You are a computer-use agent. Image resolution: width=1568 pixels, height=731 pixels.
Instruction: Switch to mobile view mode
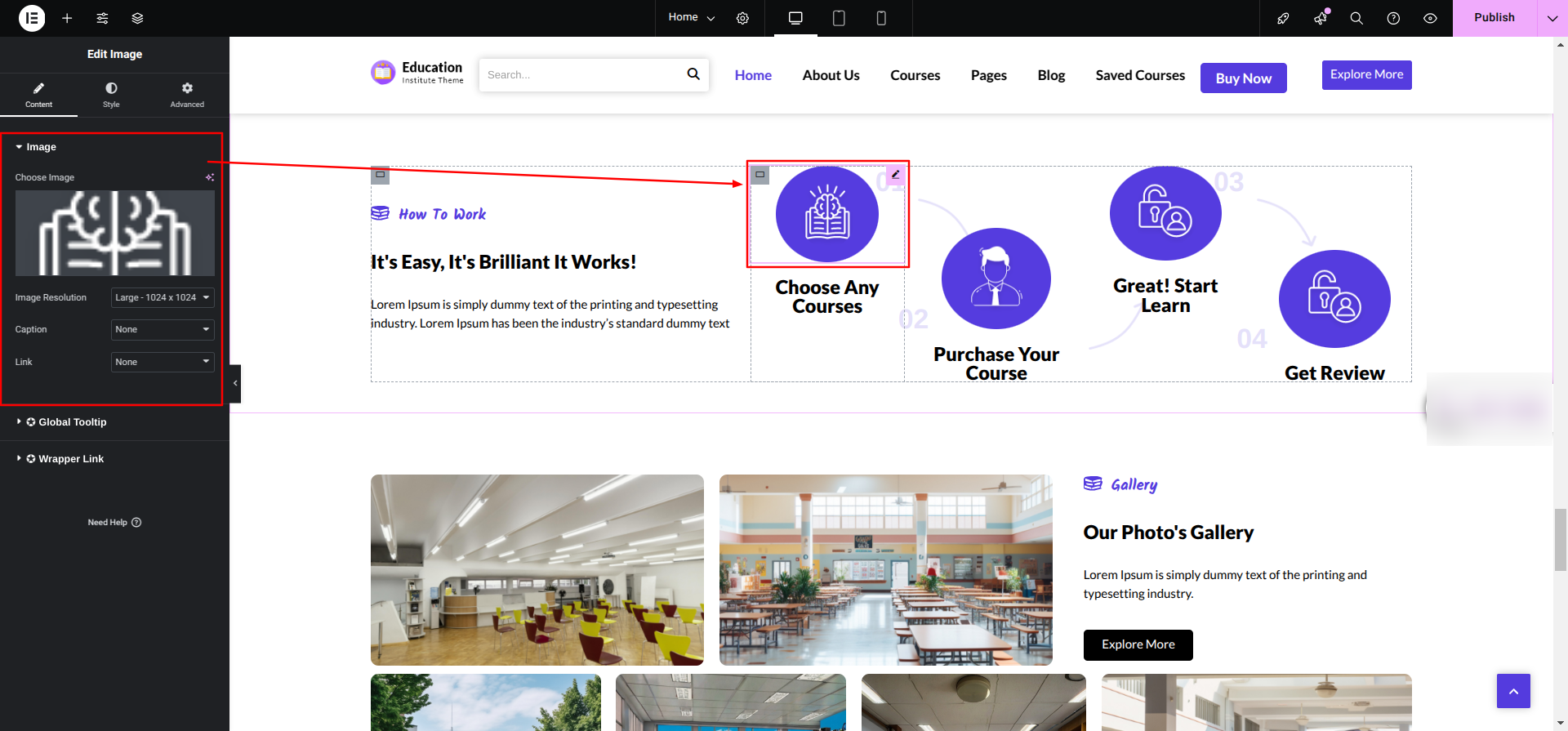881,18
